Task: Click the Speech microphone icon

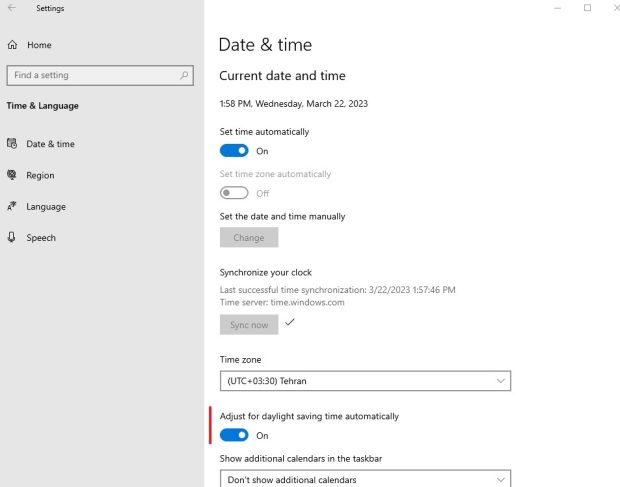Action: pyautogui.click(x=12, y=238)
